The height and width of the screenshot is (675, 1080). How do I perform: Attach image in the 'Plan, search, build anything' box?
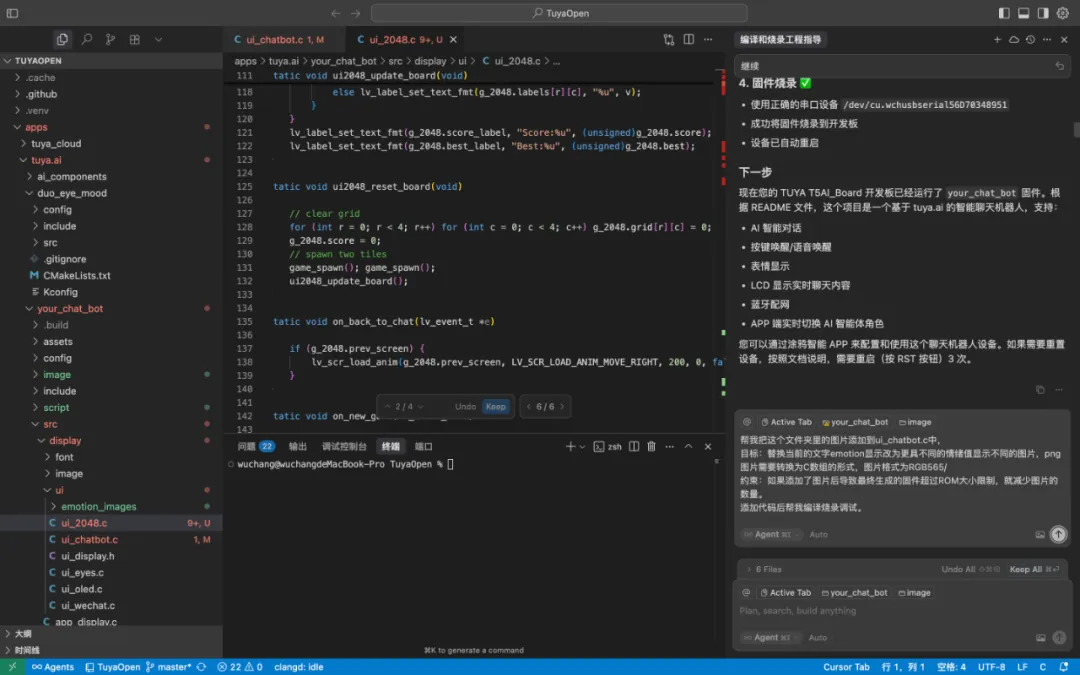coord(1041,637)
